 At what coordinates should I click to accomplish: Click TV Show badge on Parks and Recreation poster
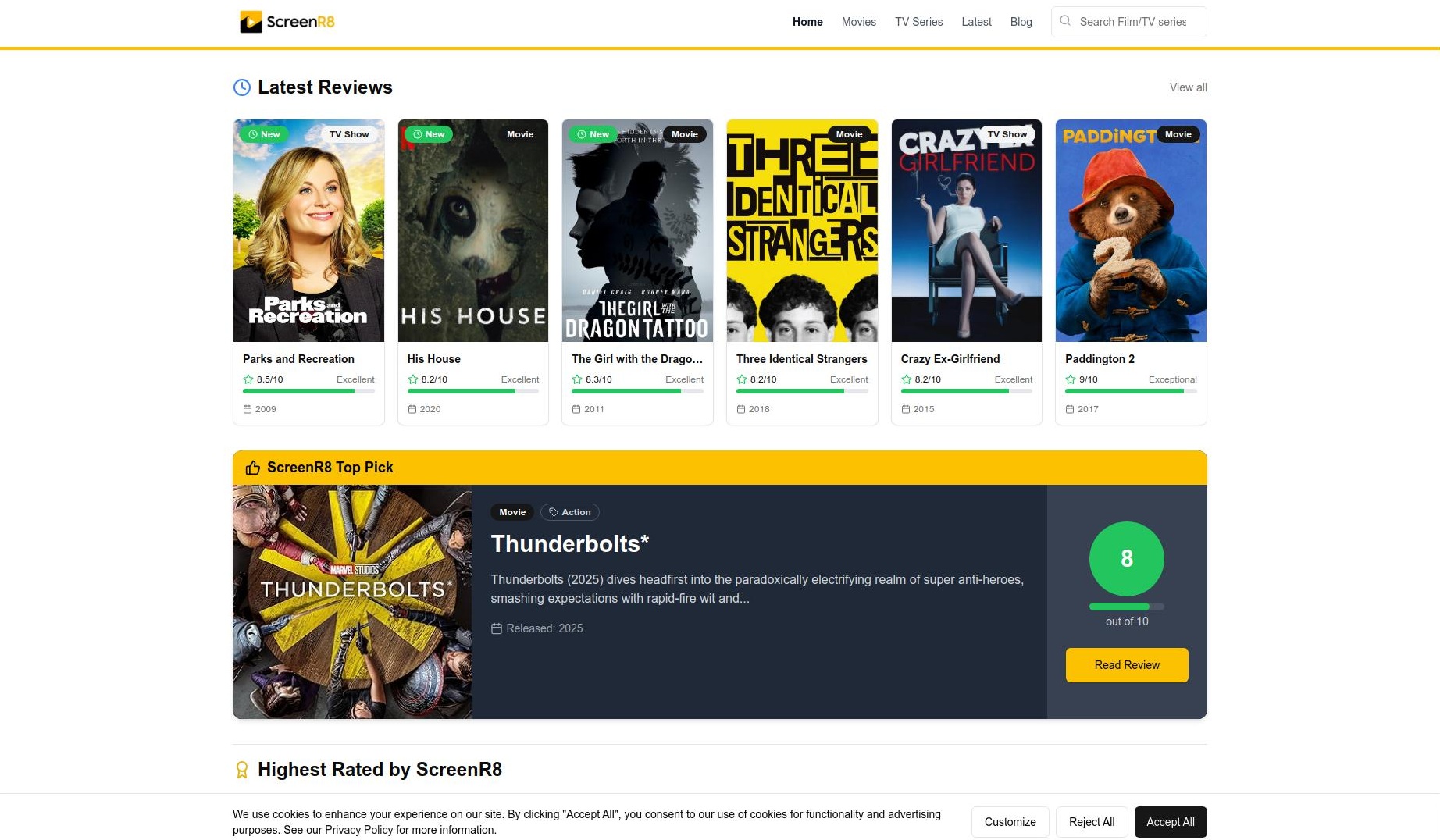click(x=349, y=134)
